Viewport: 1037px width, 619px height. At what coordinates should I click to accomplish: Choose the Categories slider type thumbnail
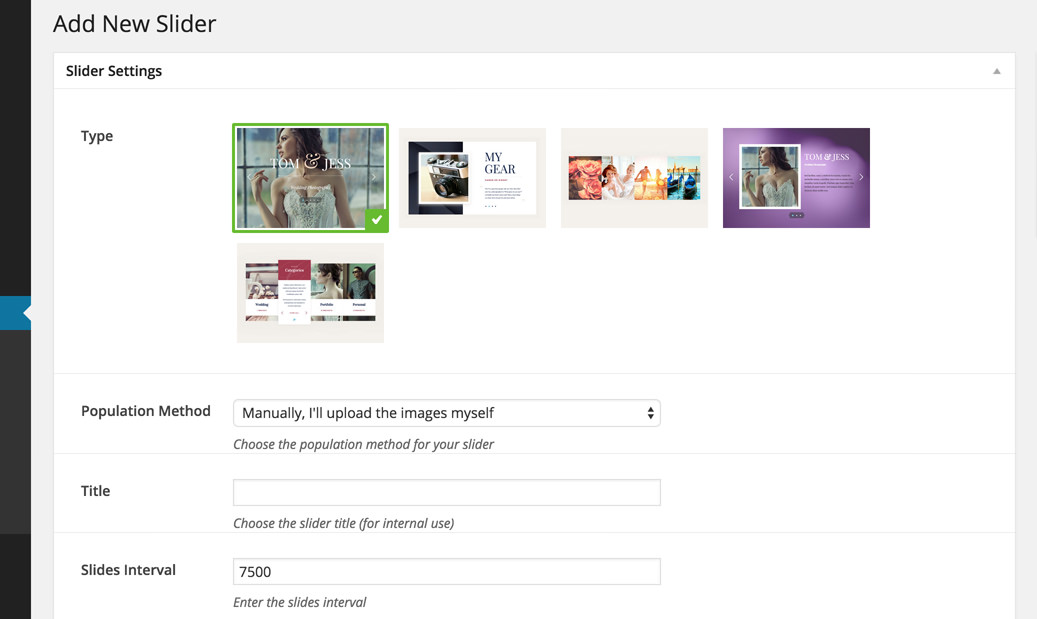tap(310, 293)
